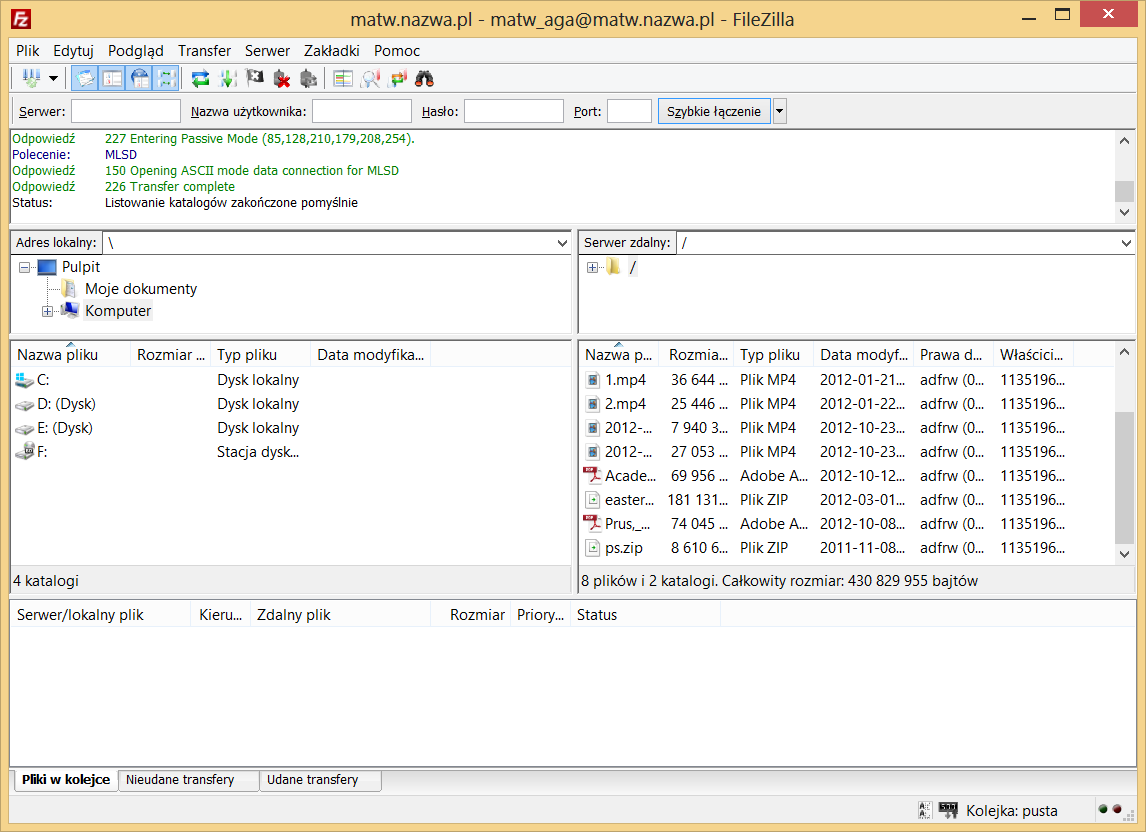
Task: Expand the Adres lokalny path dropdown
Action: [562, 243]
